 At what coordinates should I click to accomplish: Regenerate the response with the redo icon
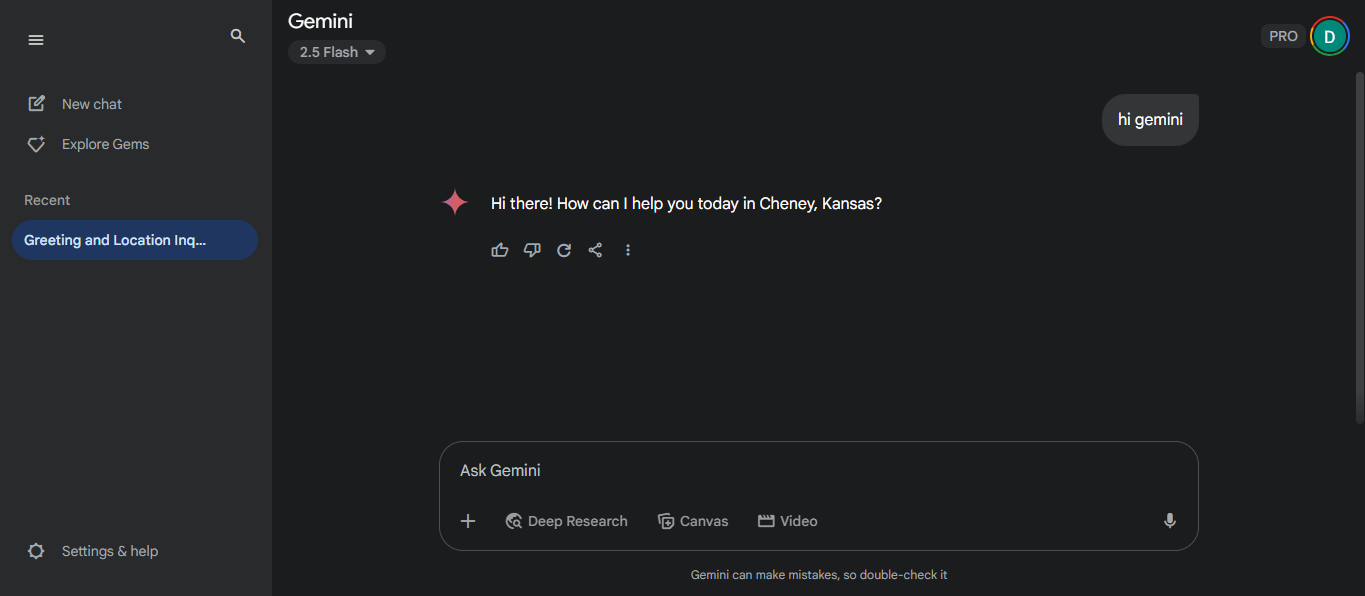click(564, 250)
